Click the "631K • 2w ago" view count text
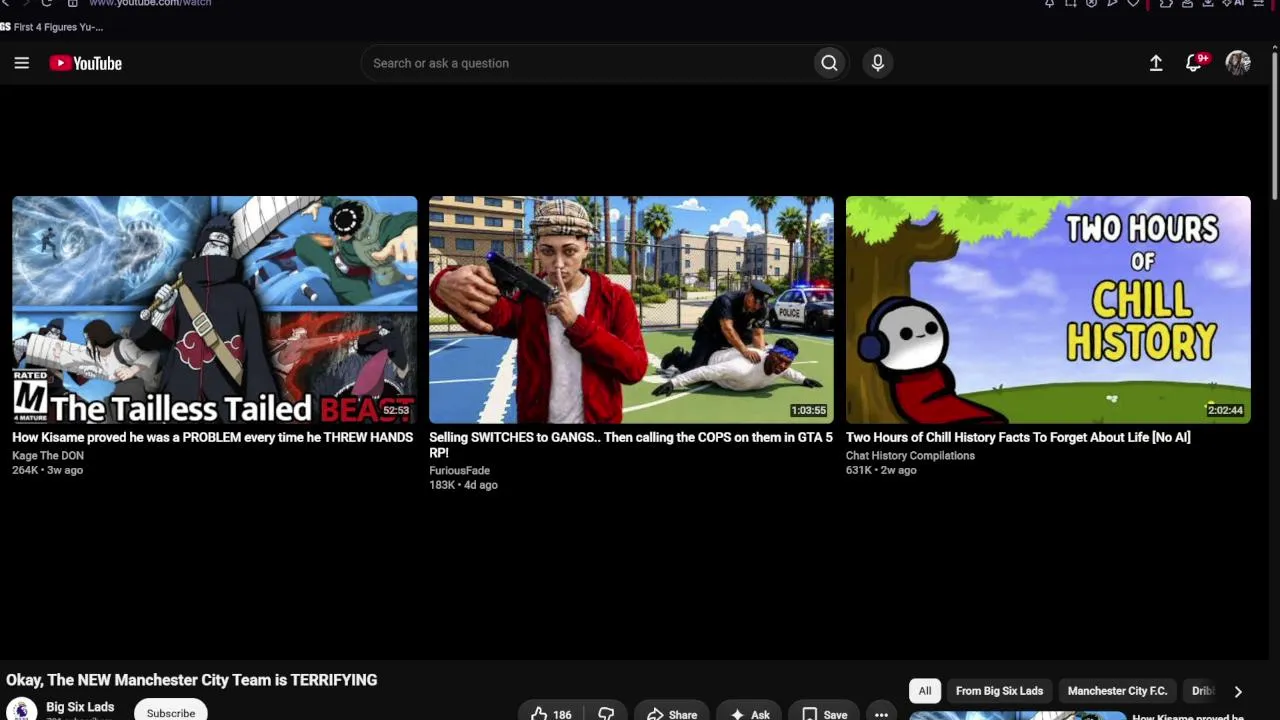This screenshot has height=720, width=1280. pos(881,470)
